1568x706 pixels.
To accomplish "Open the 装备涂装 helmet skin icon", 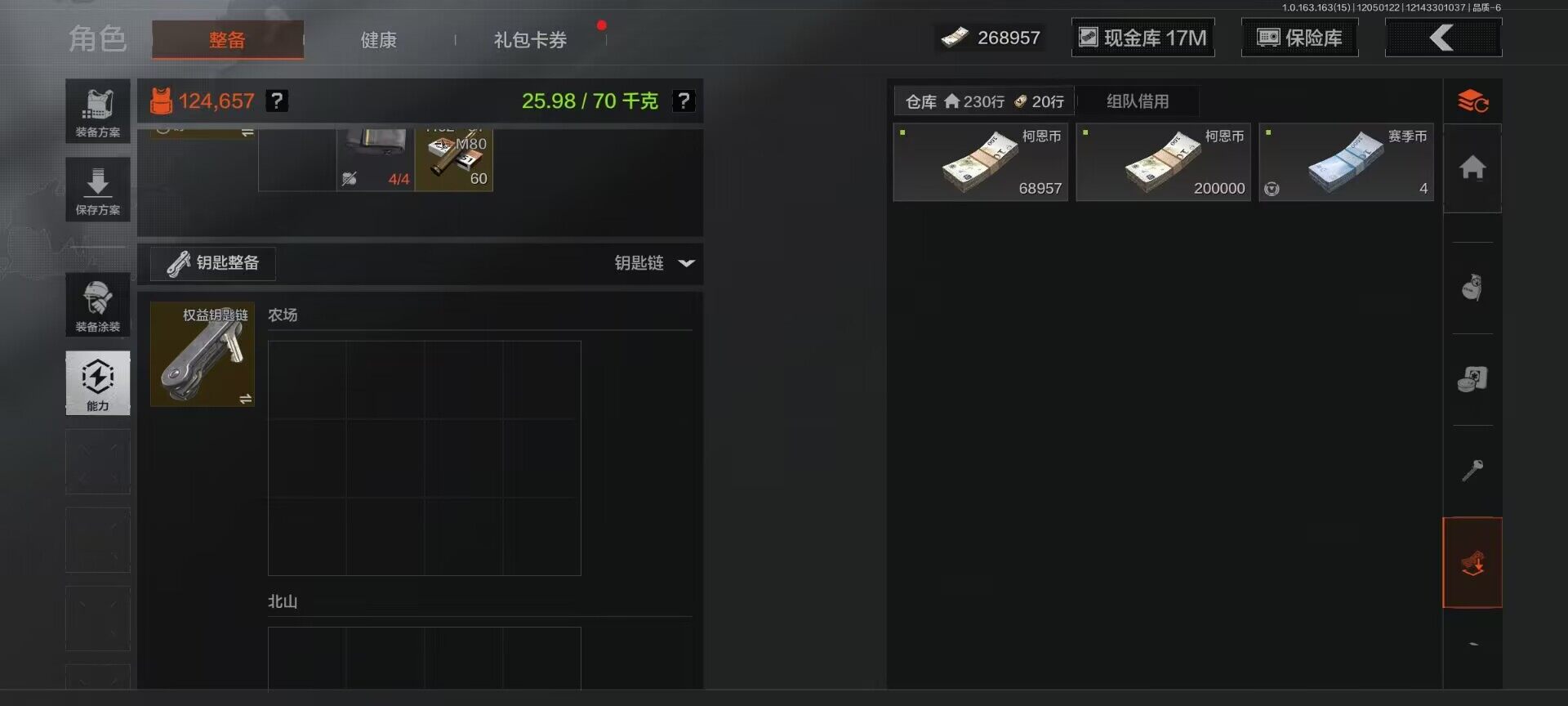I will pos(98,305).
